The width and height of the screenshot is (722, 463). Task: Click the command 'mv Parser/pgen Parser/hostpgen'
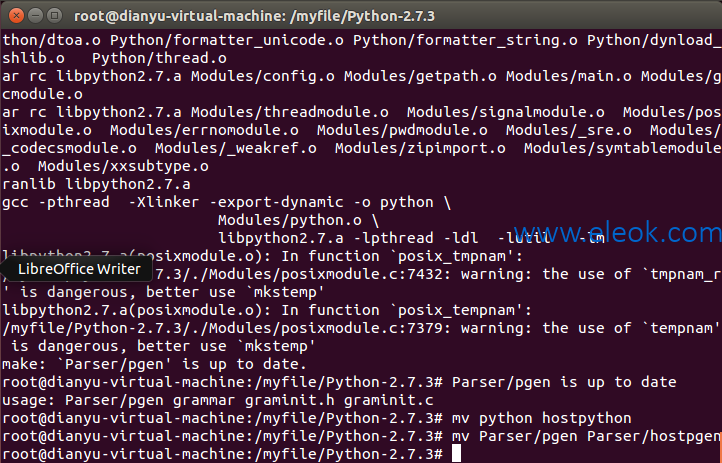pos(586,436)
